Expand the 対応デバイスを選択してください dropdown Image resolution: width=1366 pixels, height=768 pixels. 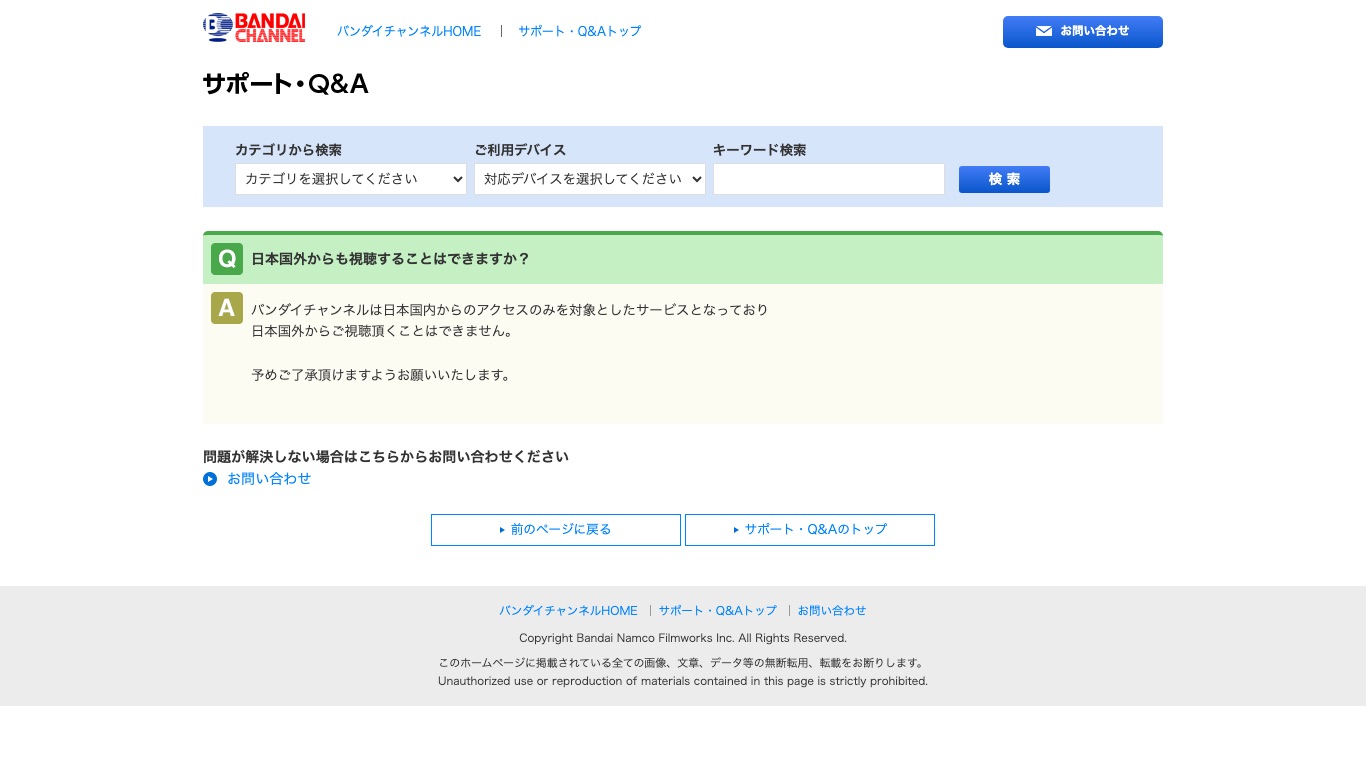(x=590, y=179)
